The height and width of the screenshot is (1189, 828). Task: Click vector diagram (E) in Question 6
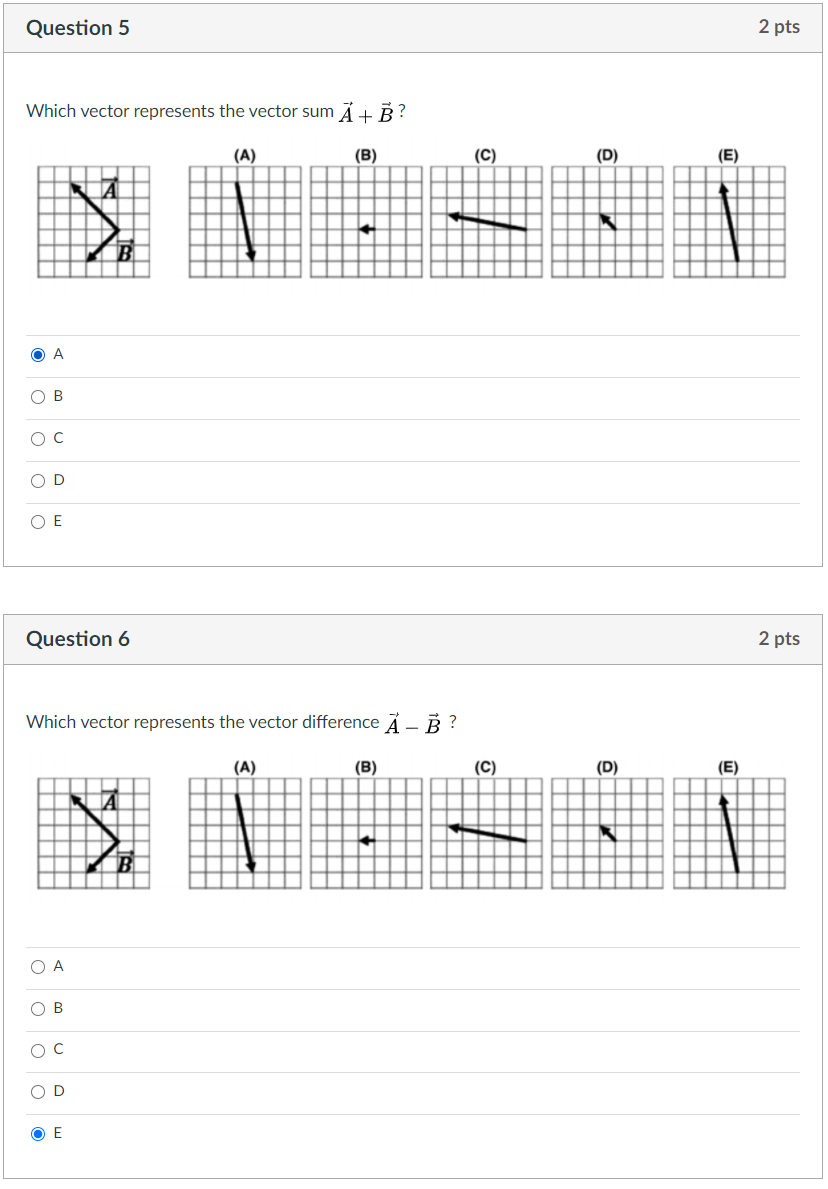(728, 832)
